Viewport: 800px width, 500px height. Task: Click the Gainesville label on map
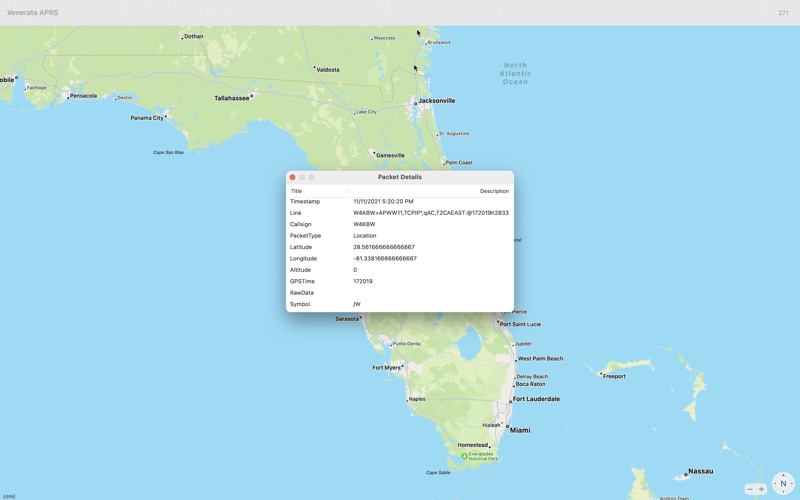[390, 155]
